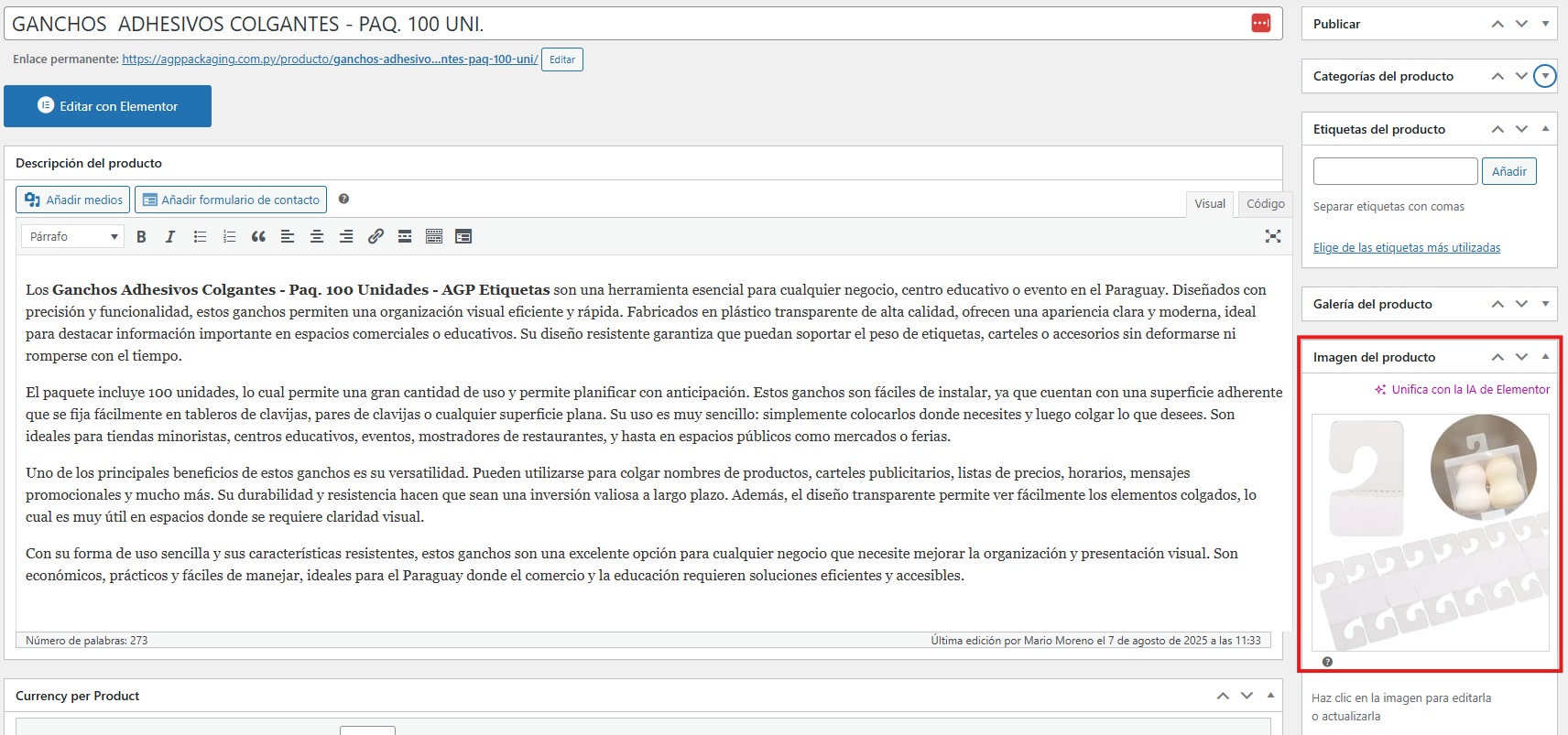Toggle italic formatting in editor toolbar
This screenshot has height=735, width=1568.
[170, 236]
